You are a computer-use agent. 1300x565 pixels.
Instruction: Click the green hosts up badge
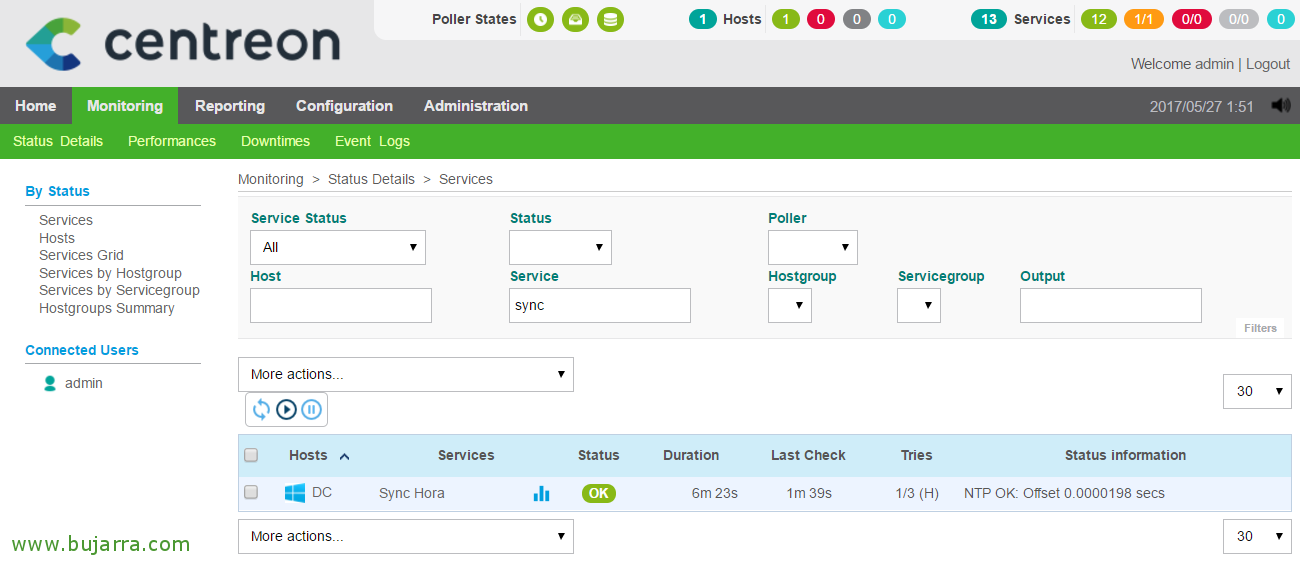pyautogui.click(x=786, y=19)
